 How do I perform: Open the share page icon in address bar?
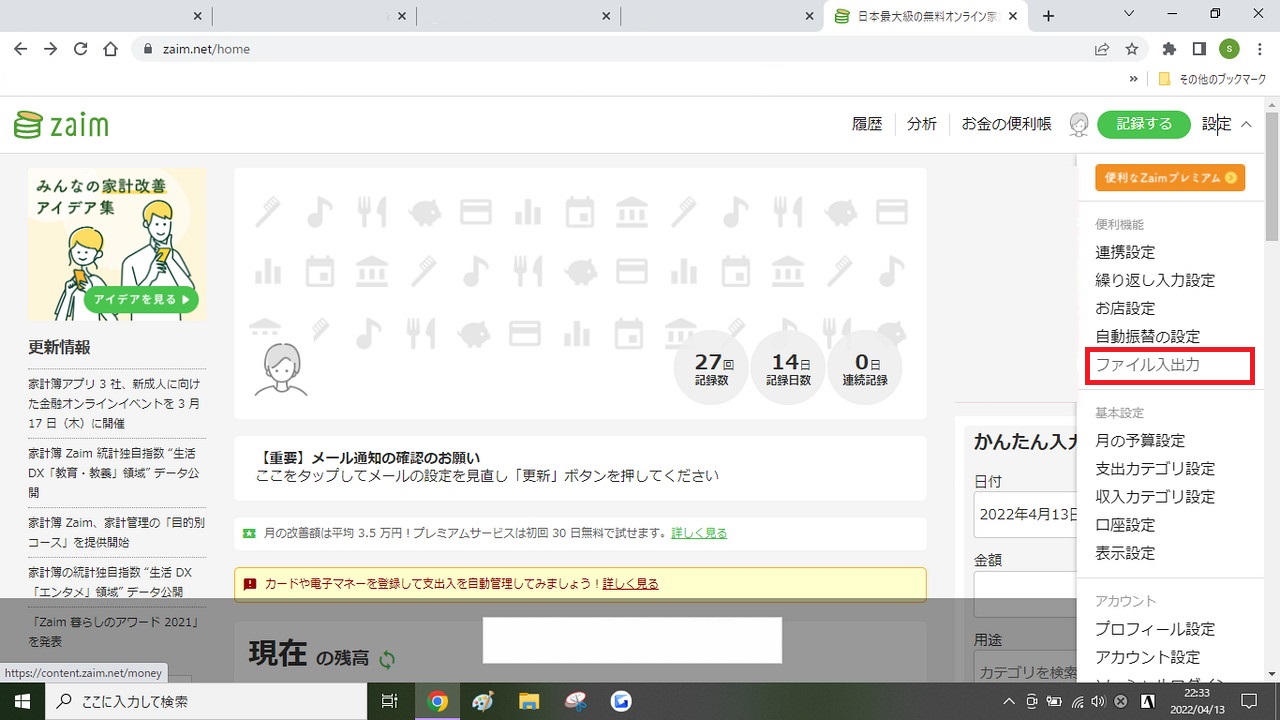point(1102,48)
